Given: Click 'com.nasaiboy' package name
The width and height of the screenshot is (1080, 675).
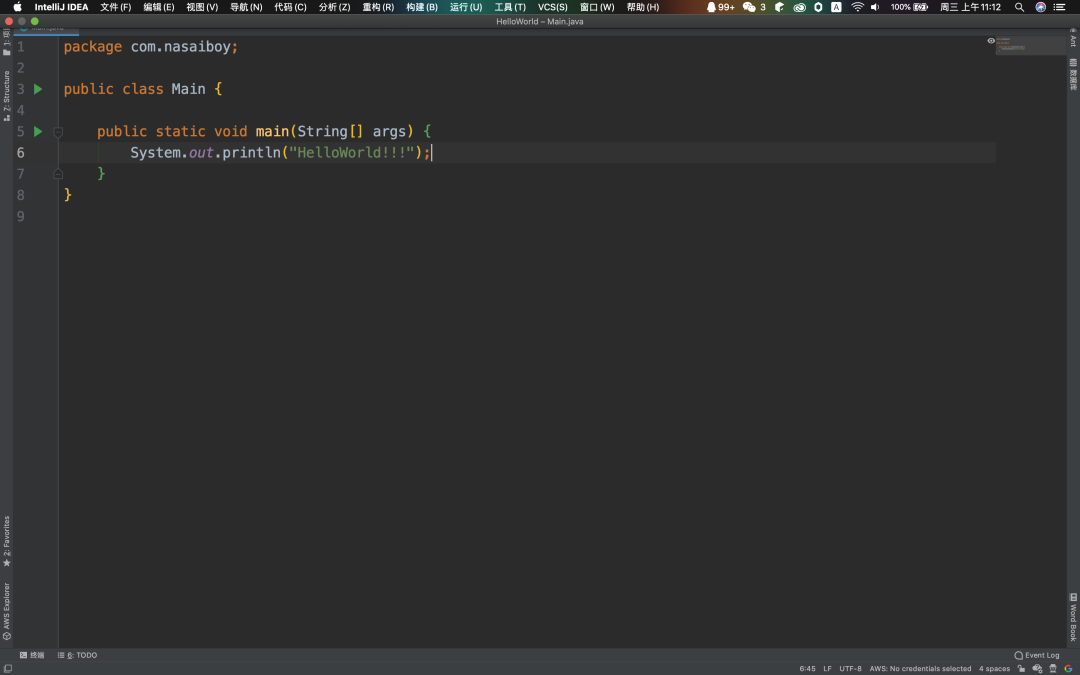Looking at the screenshot, I should 180,47.
